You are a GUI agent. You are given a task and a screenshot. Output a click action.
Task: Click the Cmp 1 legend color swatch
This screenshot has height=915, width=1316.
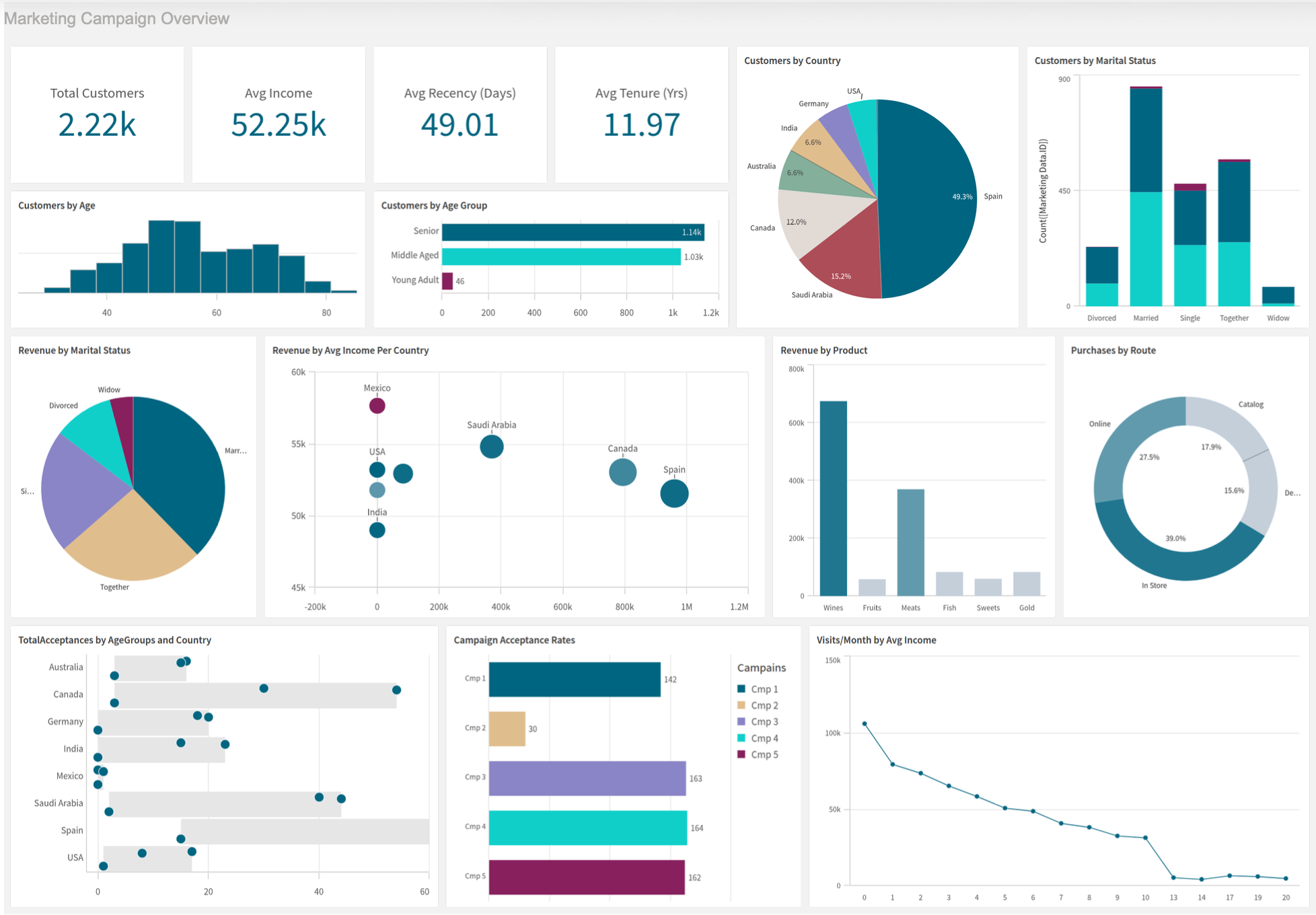(741, 689)
